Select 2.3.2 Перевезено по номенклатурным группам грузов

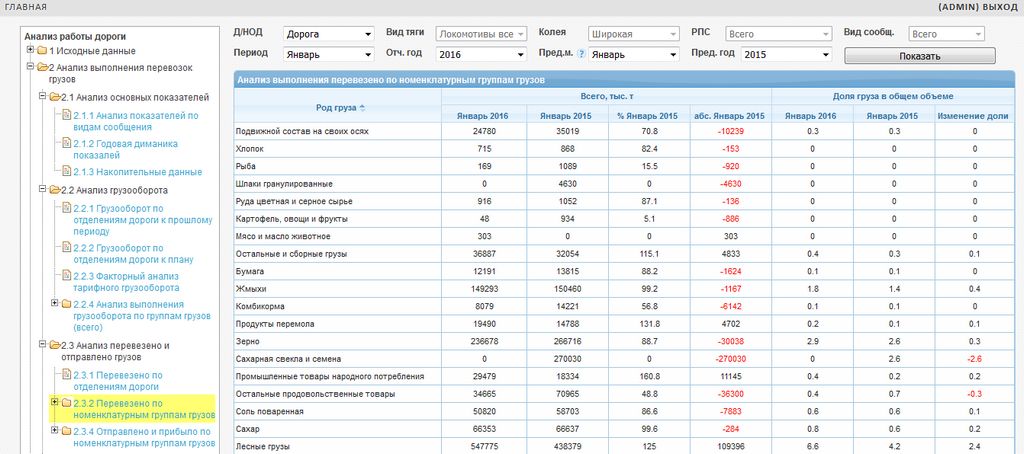tap(144, 409)
